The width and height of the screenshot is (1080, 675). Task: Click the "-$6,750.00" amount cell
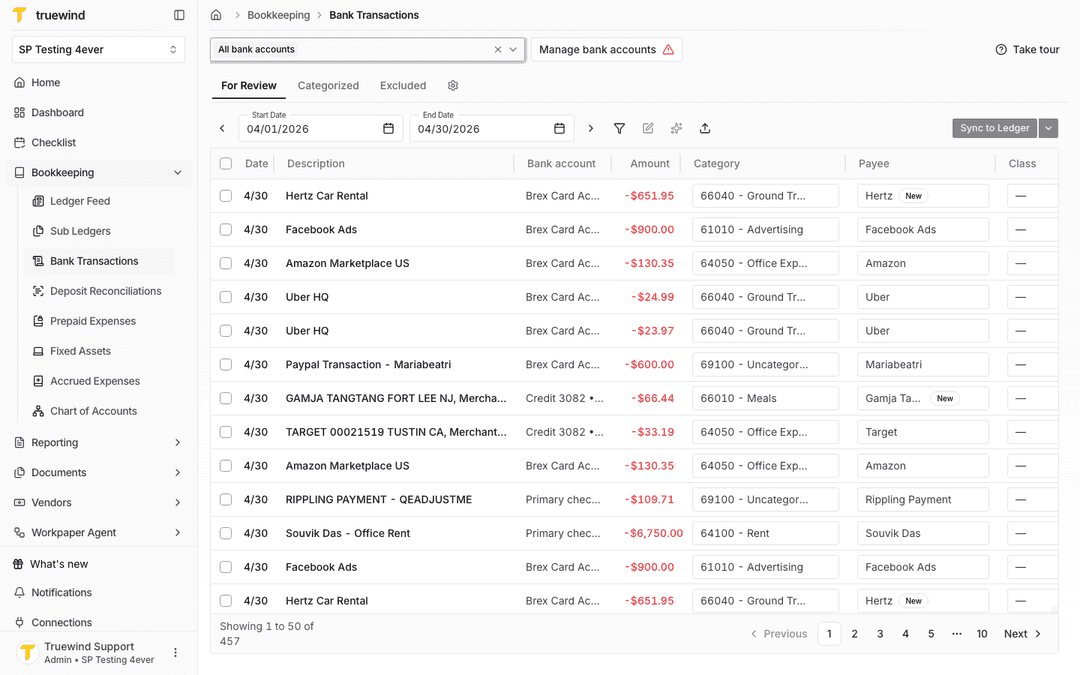[x=653, y=533]
